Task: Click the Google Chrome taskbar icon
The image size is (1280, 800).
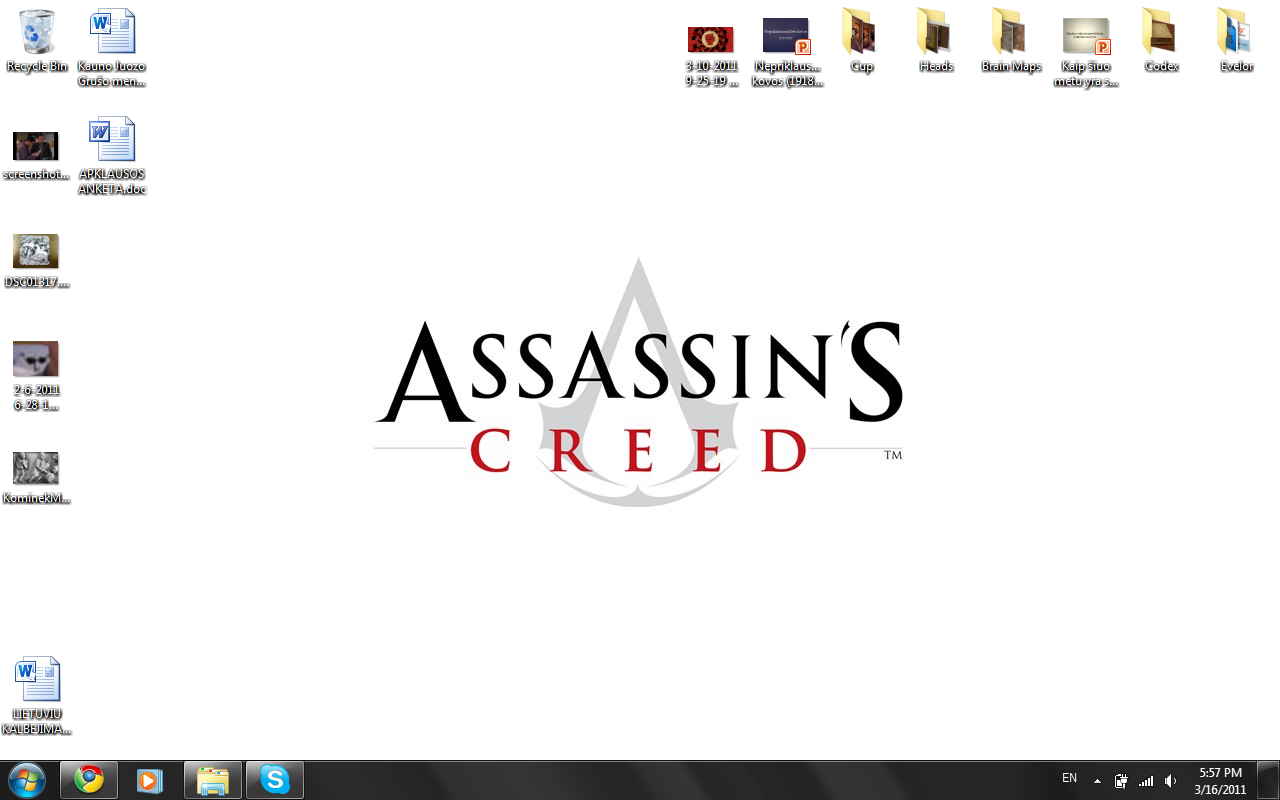Action: point(89,780)
